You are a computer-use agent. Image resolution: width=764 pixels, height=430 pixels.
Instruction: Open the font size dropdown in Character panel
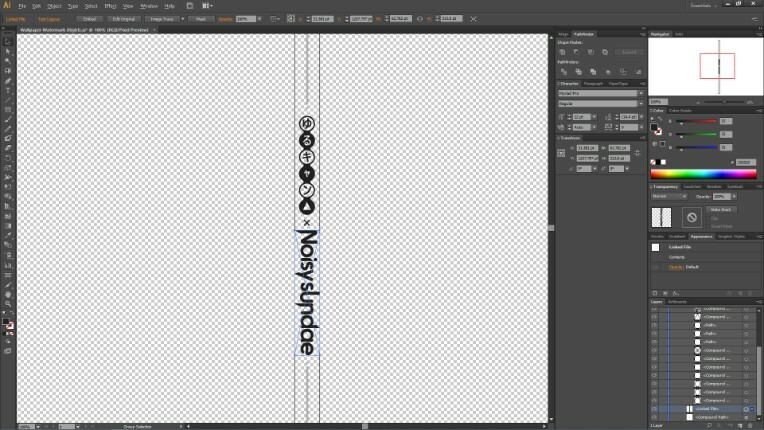click(x=594, y=117)
